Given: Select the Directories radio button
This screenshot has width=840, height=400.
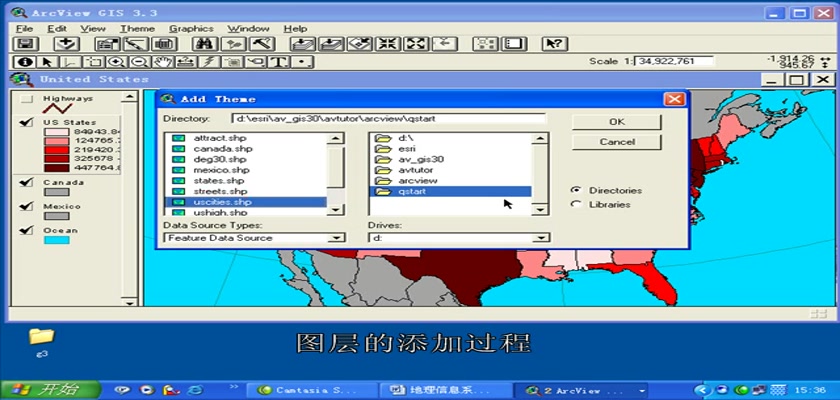Looking at the screenshot, I should coord(576,190).
